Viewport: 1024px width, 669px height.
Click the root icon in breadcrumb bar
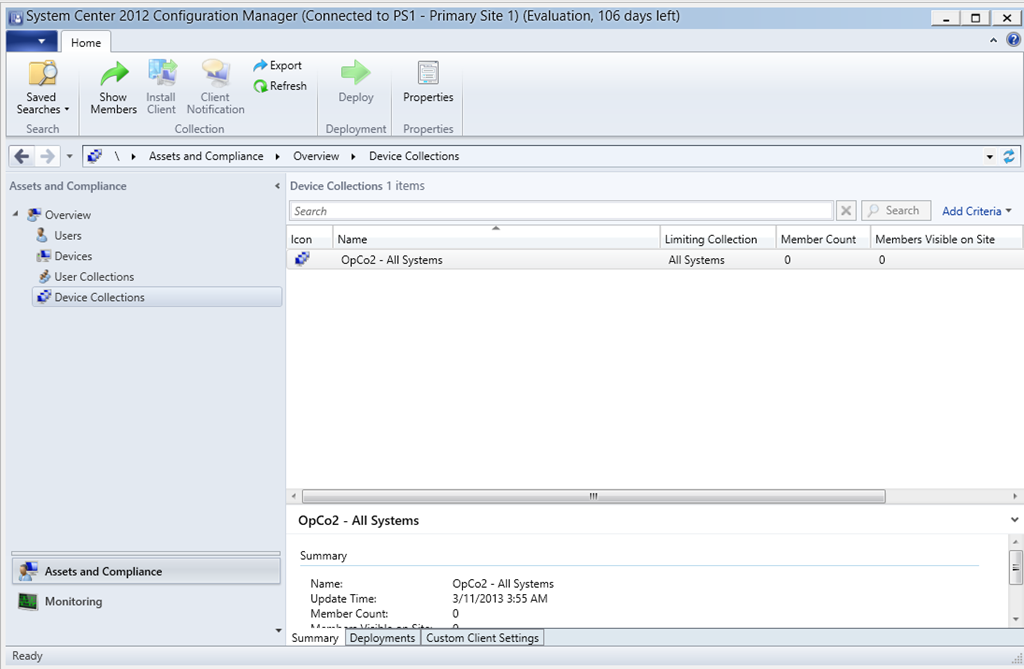tap(95, 156)
